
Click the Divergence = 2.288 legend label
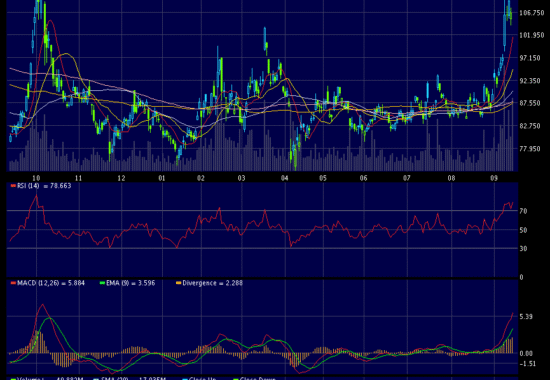[x=213, y=283]
